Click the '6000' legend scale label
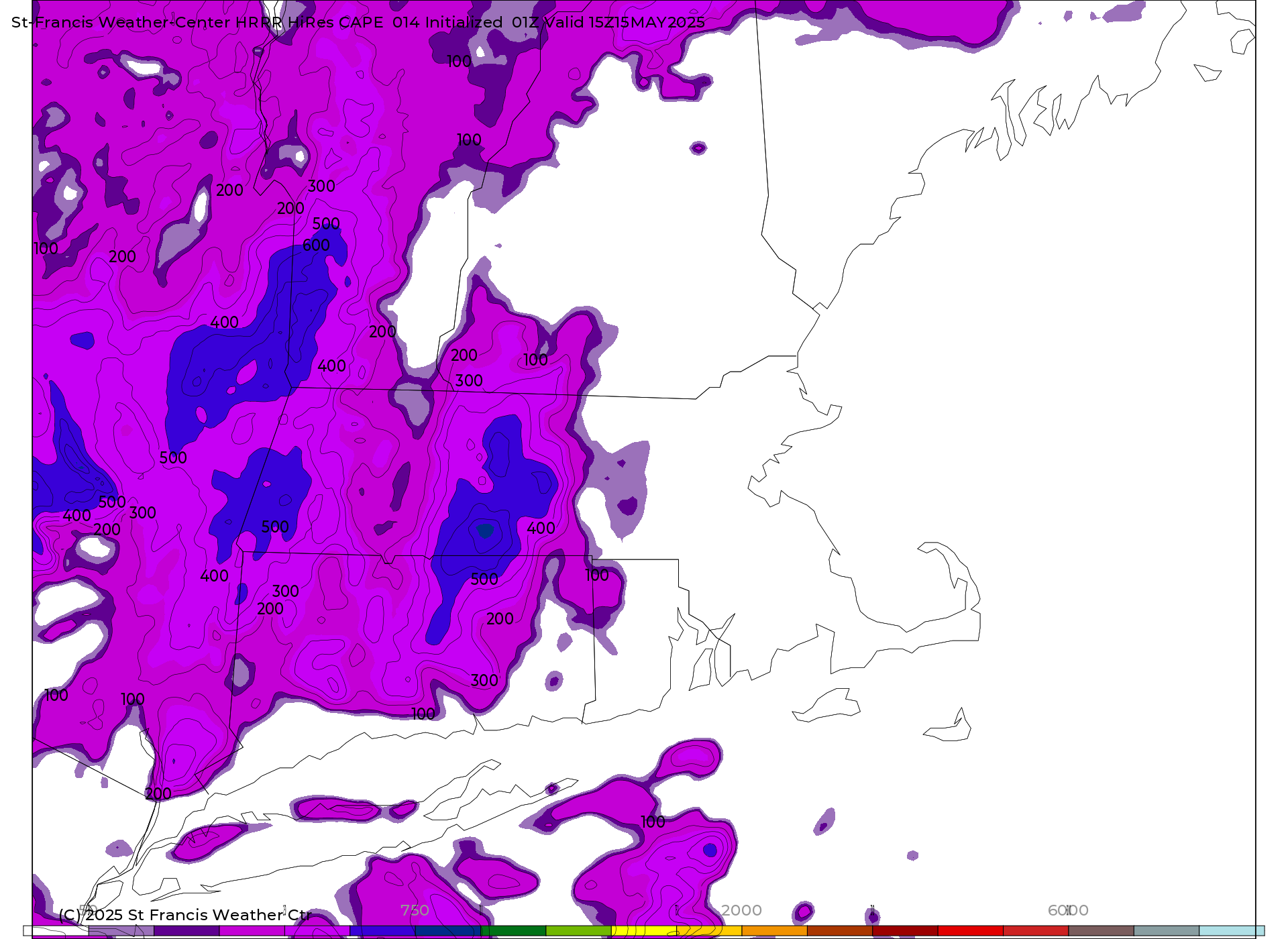 click(x=1068, y=910)
